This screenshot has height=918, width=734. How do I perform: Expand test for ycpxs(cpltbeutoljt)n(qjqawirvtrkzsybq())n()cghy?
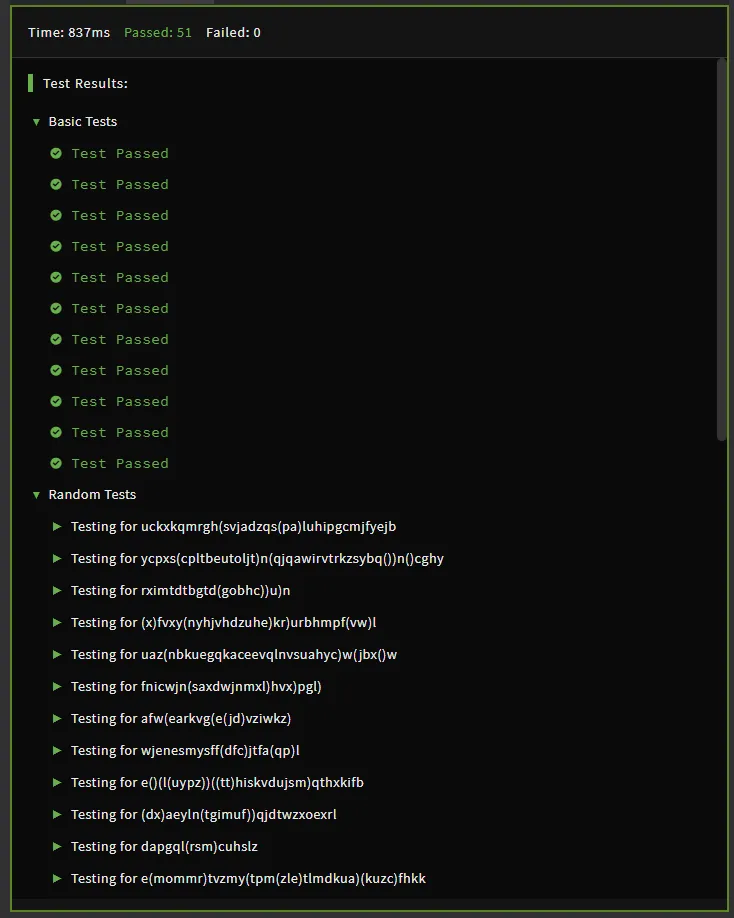57,559
